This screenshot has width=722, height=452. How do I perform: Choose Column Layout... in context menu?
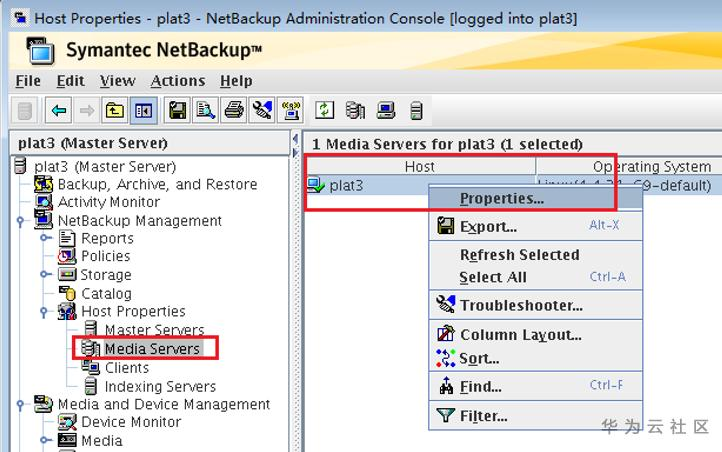pyautogui.click(x=536, y=334)
